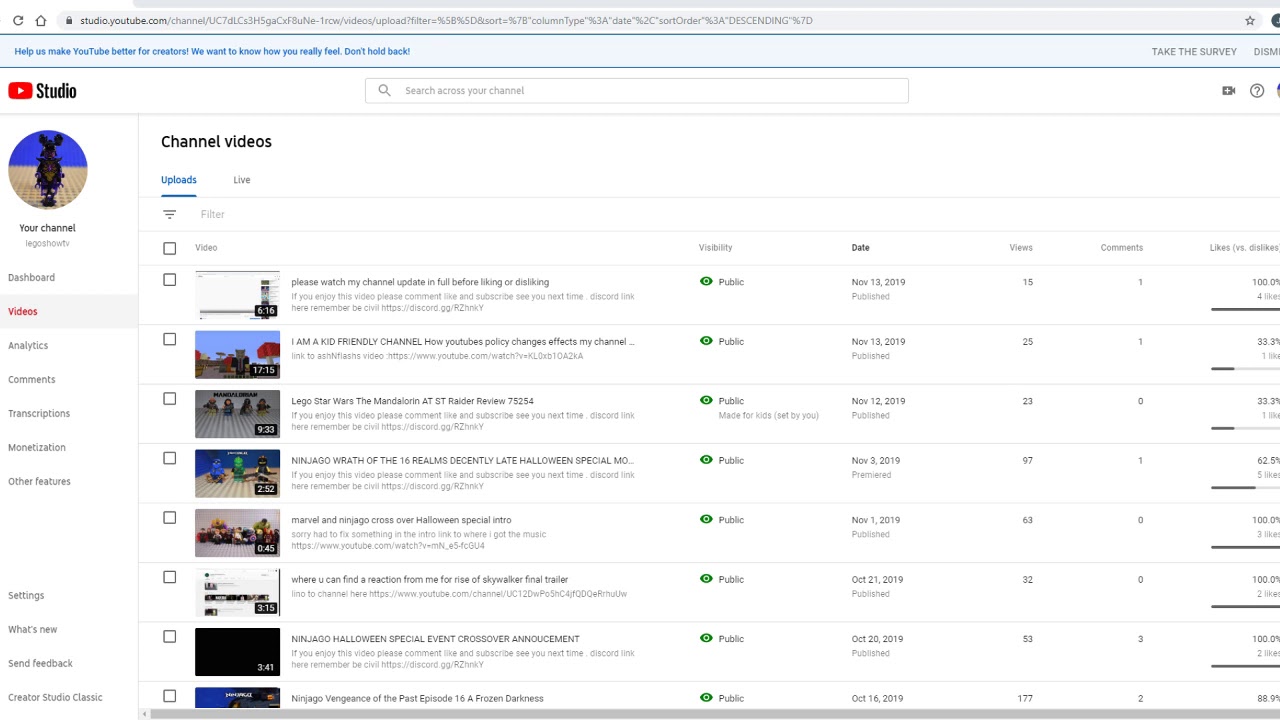This screenshot has width=1280, height=720.
Task: Open thumbnail of 3:41 HALLOWEEN ANNOUNCEMENT video
Action: click(237, 652)
